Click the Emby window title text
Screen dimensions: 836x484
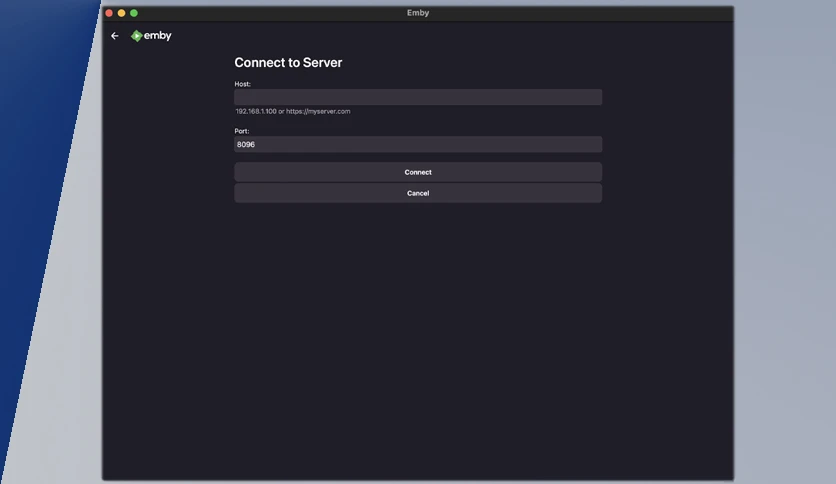pyautogui.click(x=418, y=13)
